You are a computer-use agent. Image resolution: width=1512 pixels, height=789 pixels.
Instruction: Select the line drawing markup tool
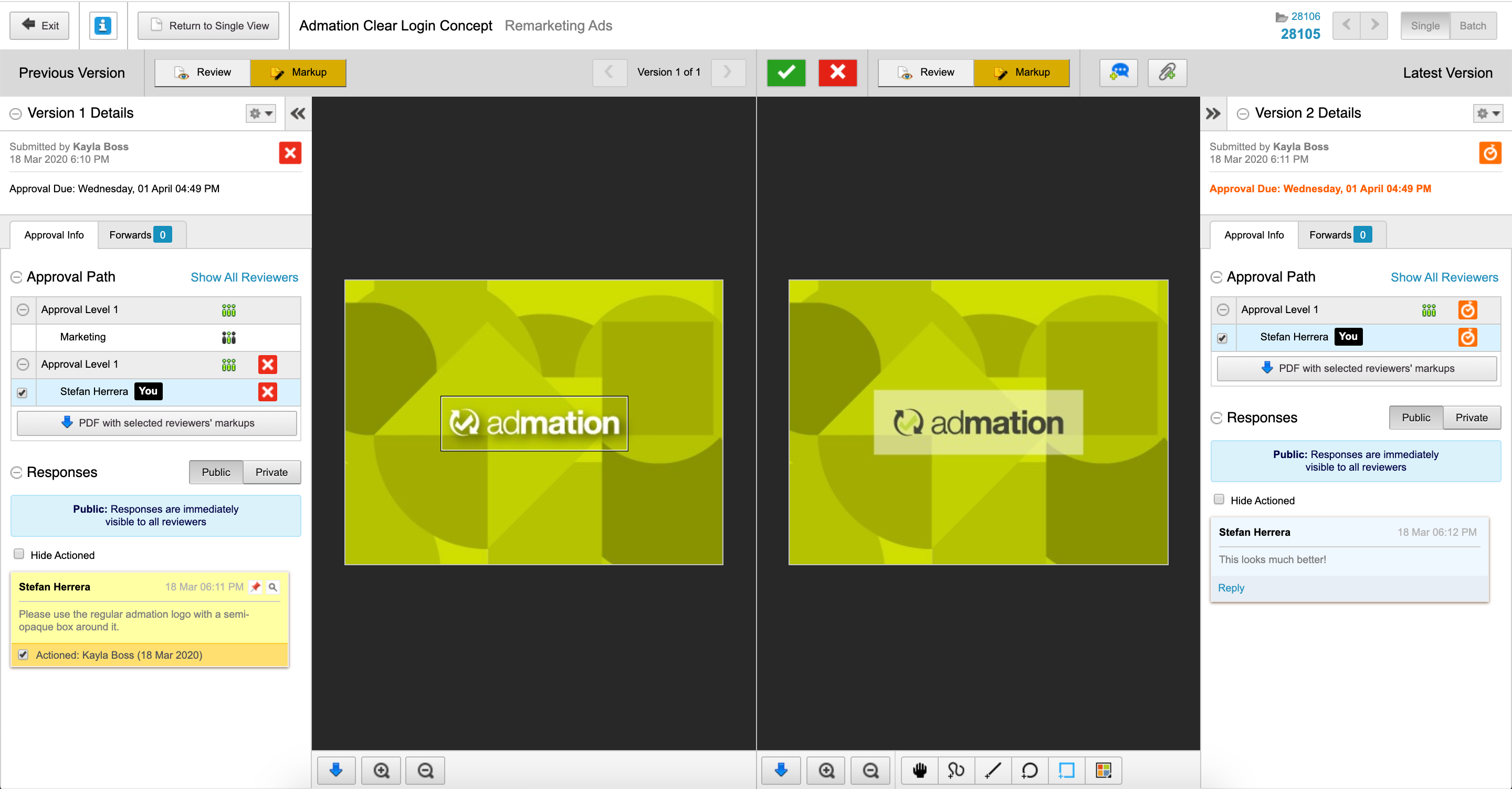point(993,770)
